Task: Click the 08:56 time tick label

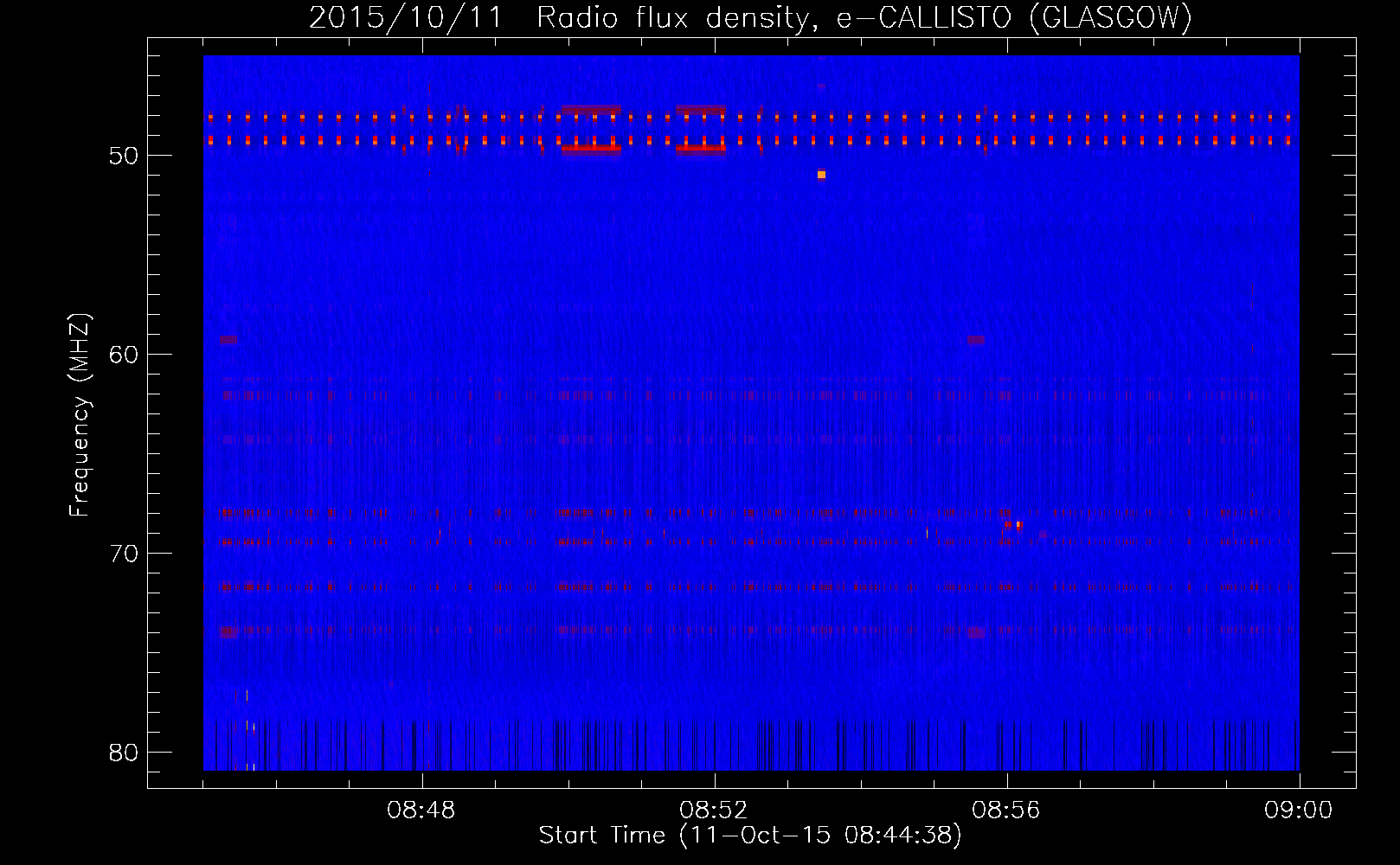Action: (x=1006, y=811)
